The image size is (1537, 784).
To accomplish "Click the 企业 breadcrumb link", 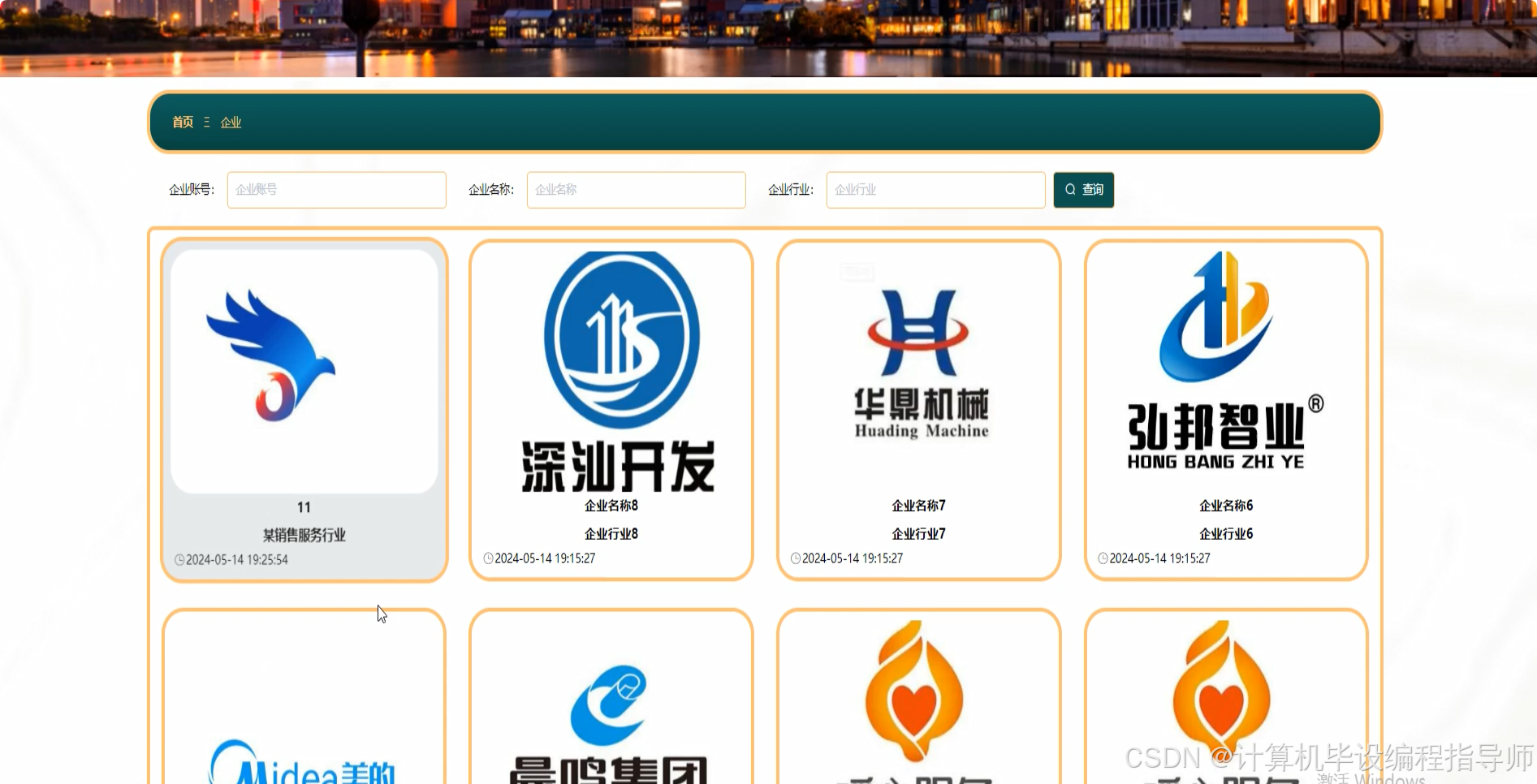I will click(x=231, y=122).
